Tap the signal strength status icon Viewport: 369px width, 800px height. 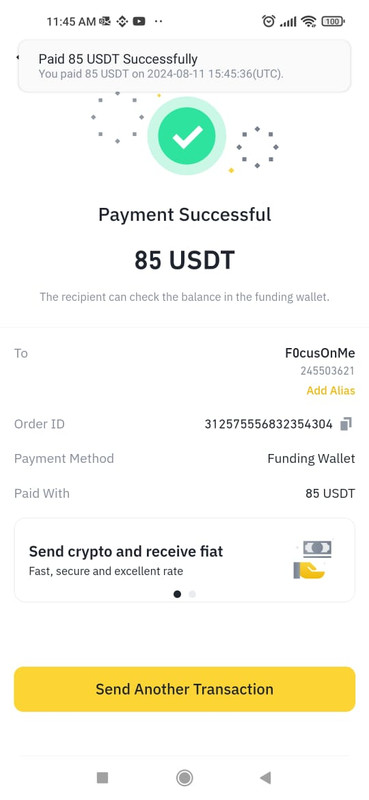pos(288,21)
